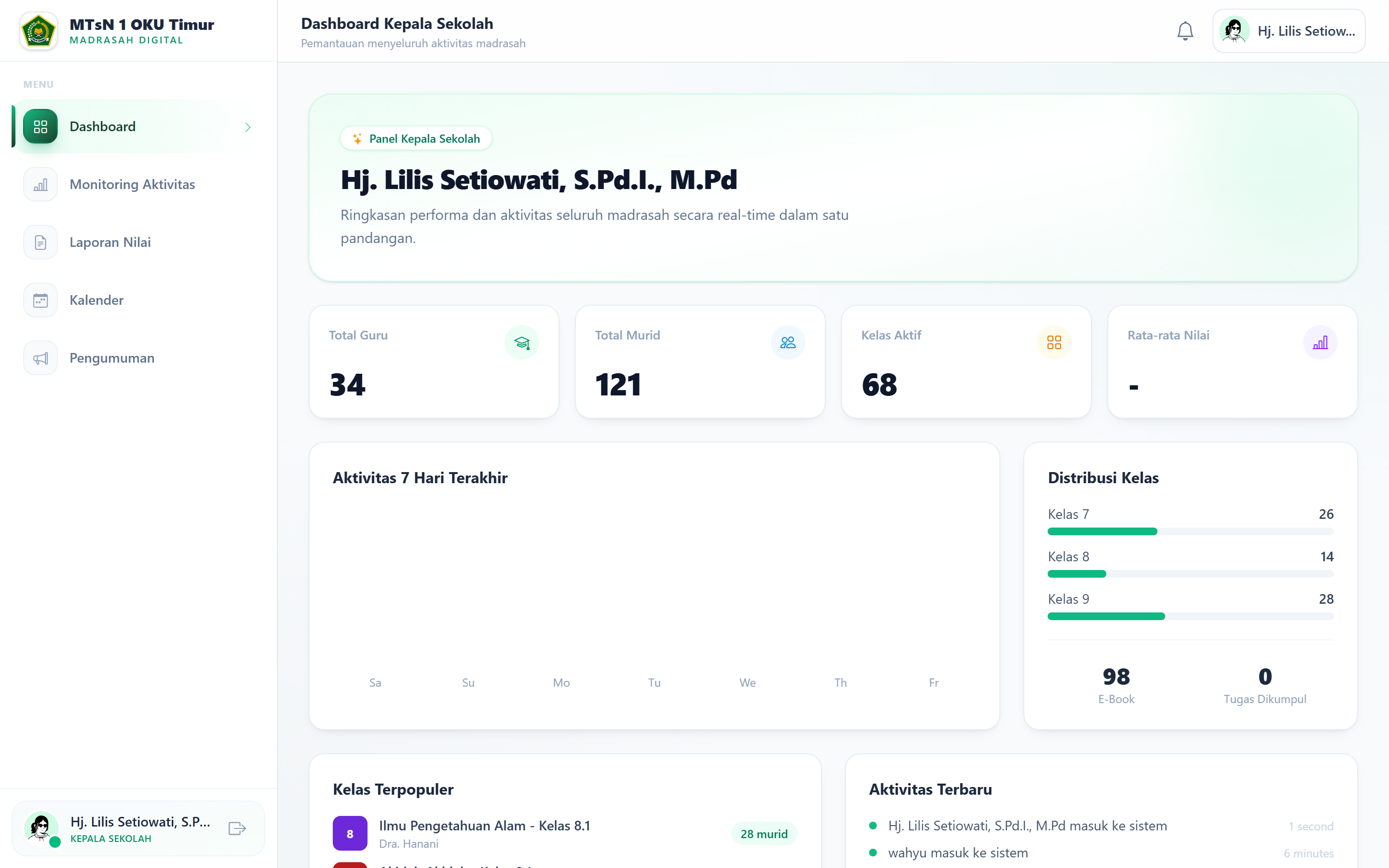Click the purple 8 class badge
Screen dimensions: 1389x868
click(x=350, y=834)
